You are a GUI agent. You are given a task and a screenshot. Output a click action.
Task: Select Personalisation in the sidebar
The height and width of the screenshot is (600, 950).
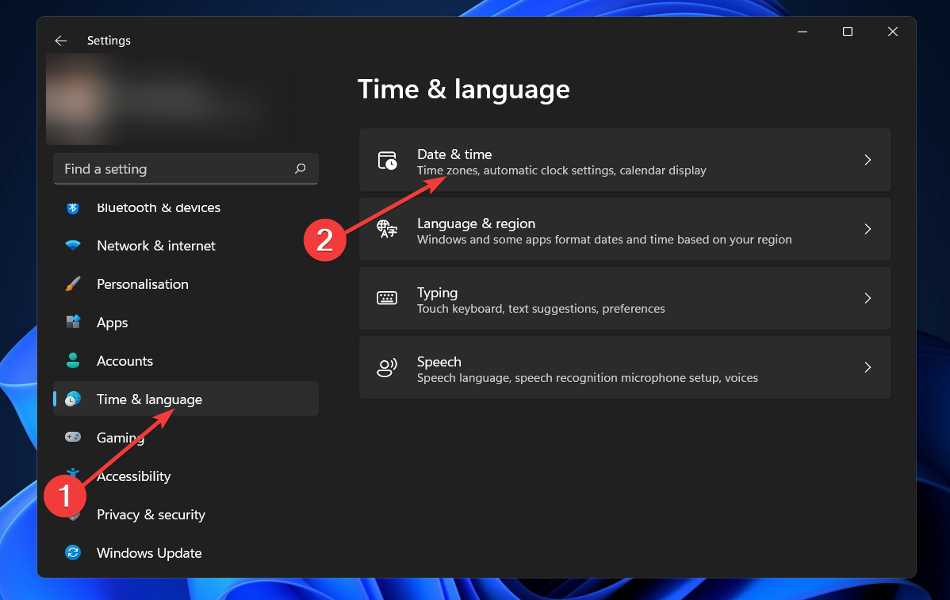point(185,284)
